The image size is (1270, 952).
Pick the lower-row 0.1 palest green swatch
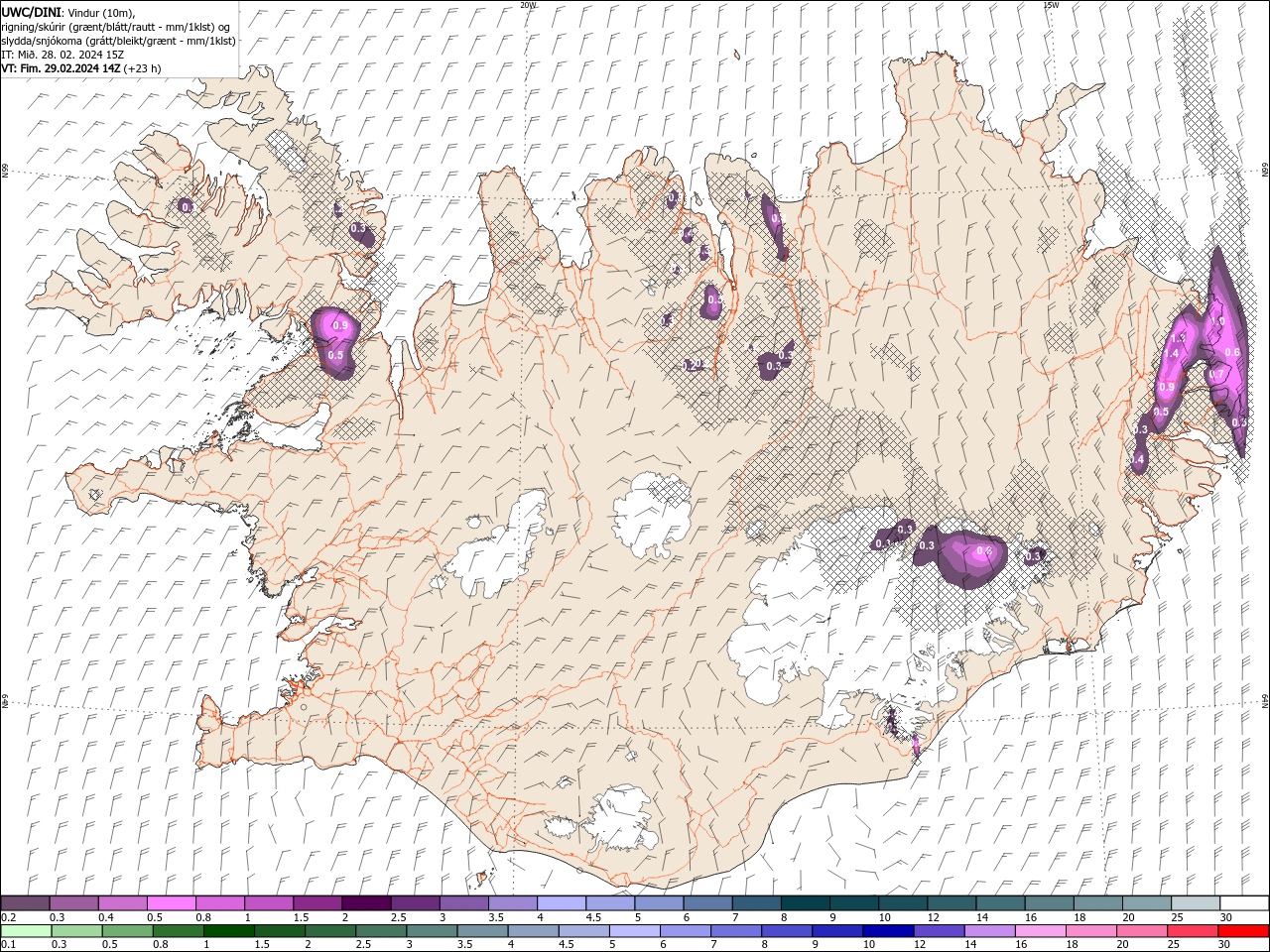[26, 931]
